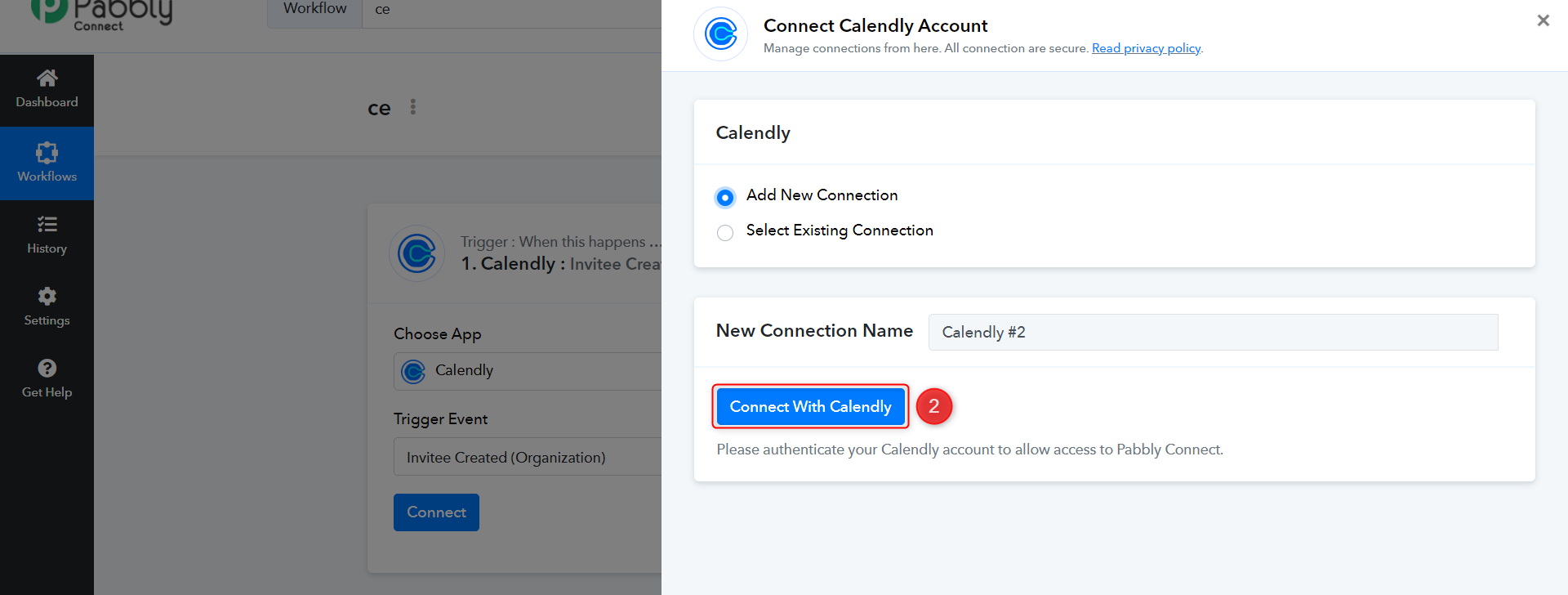Open the Read privacy policy link
Viewport: 1568px width, 595px height.
[x=1146, y=48]
